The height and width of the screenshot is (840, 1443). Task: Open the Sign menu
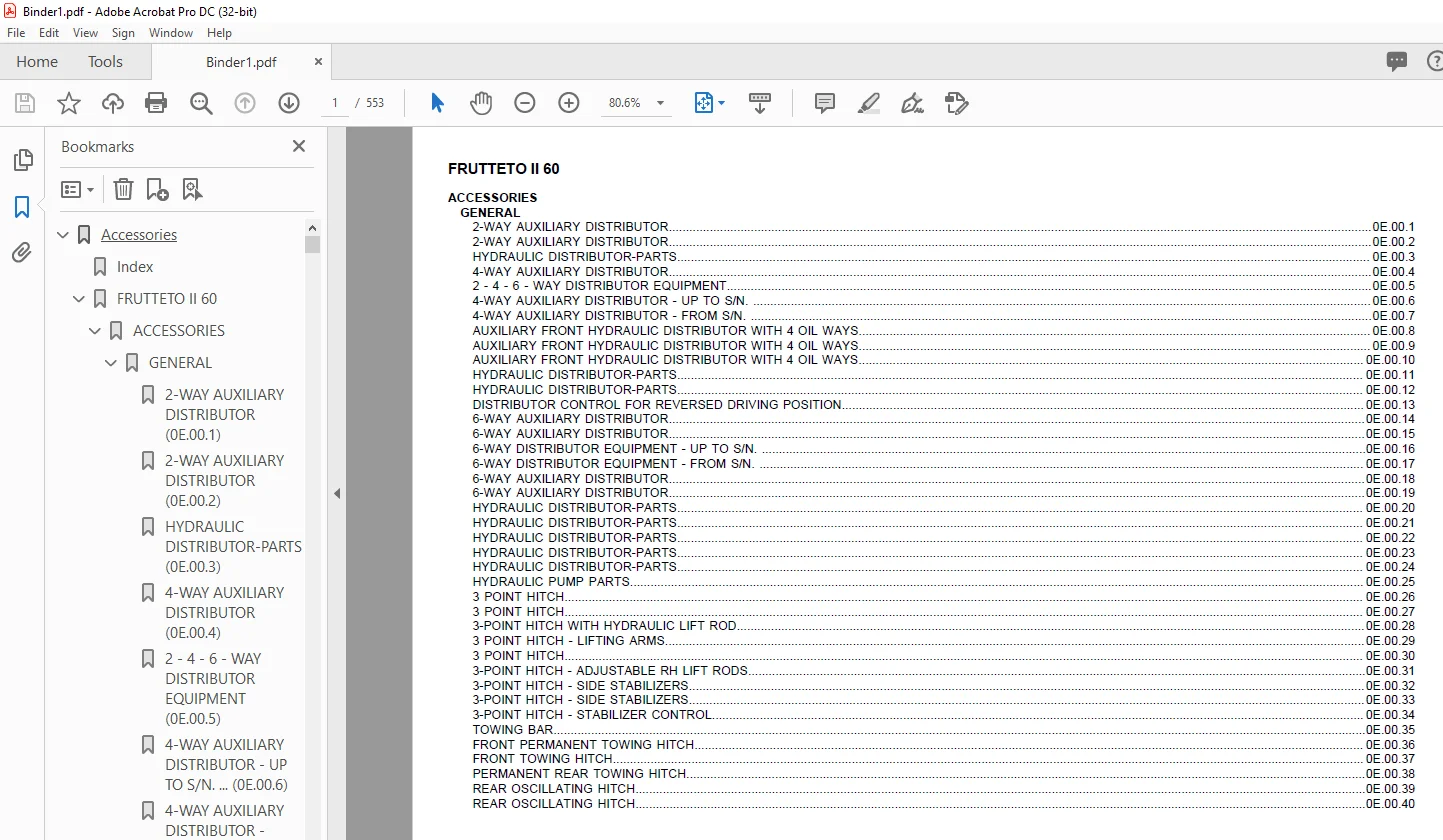click(x=123, y=33)
